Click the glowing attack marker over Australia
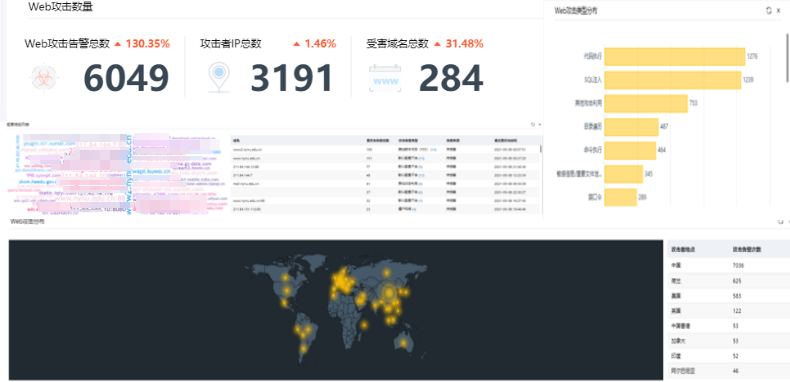Image resolution: width=790 pixels, height=382 pixels. 403,343
